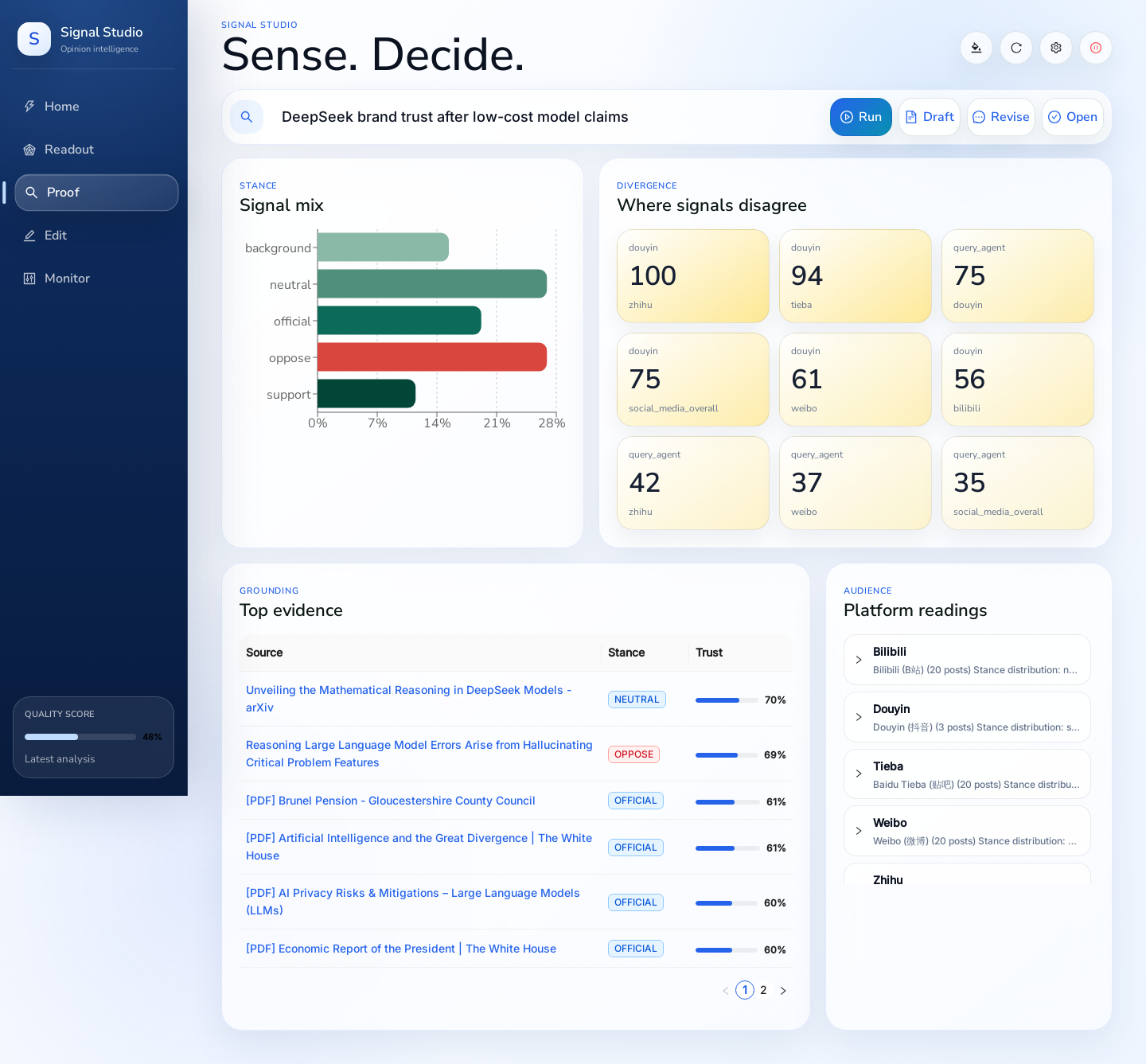Open AI Privacy Risks & Mitigations PDF link

coord(413,902)
